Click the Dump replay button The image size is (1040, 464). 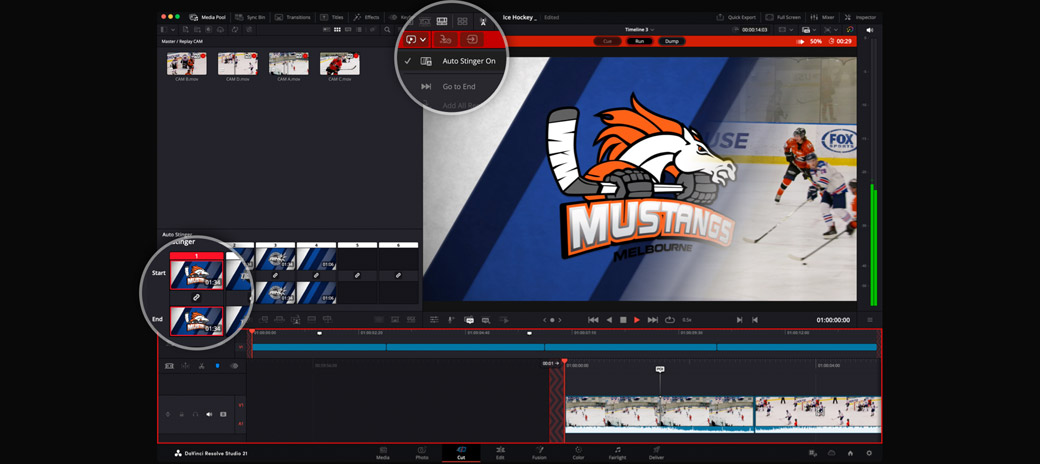671,41
